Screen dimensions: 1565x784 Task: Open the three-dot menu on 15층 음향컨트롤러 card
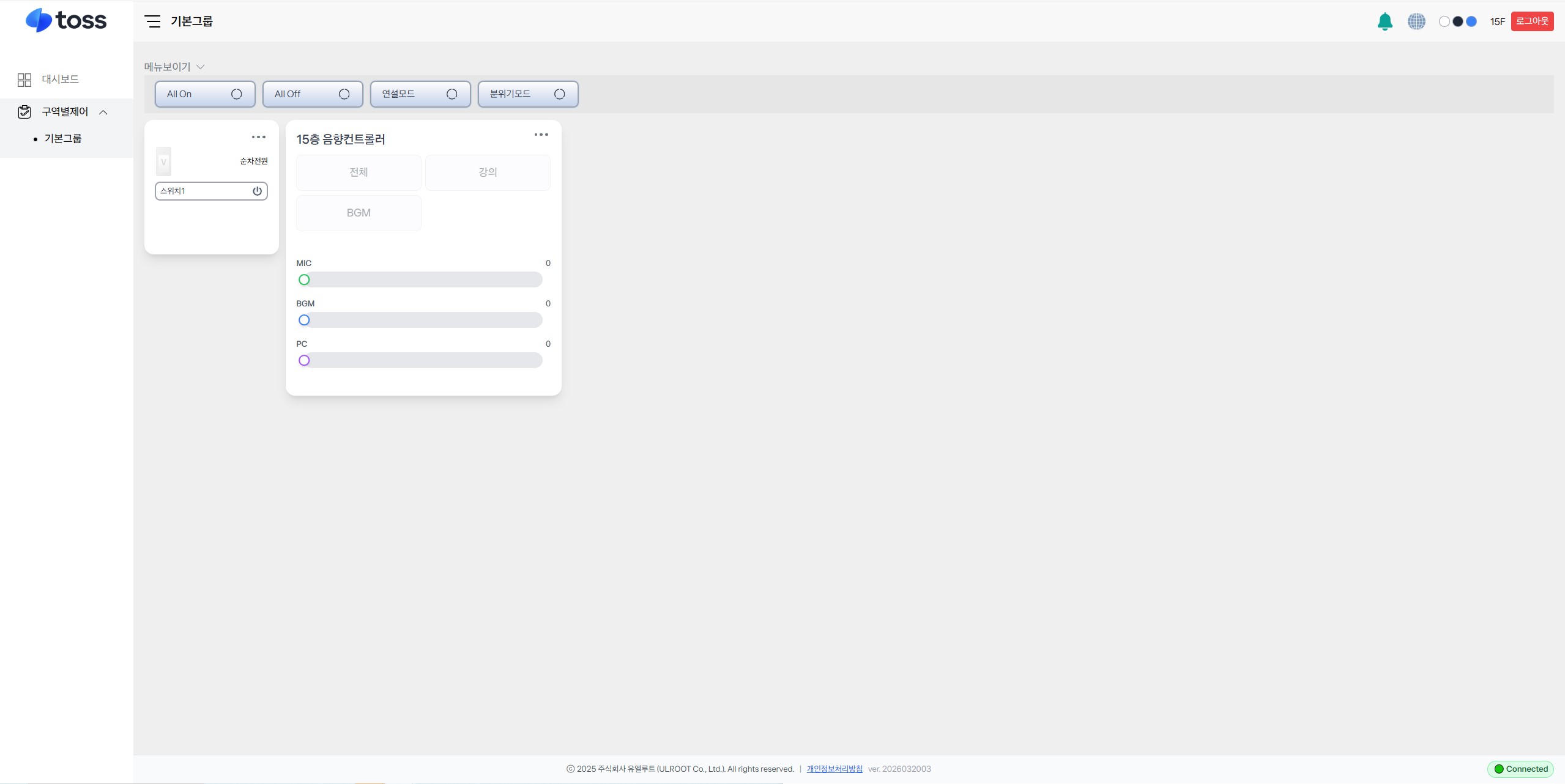(541, 135)
